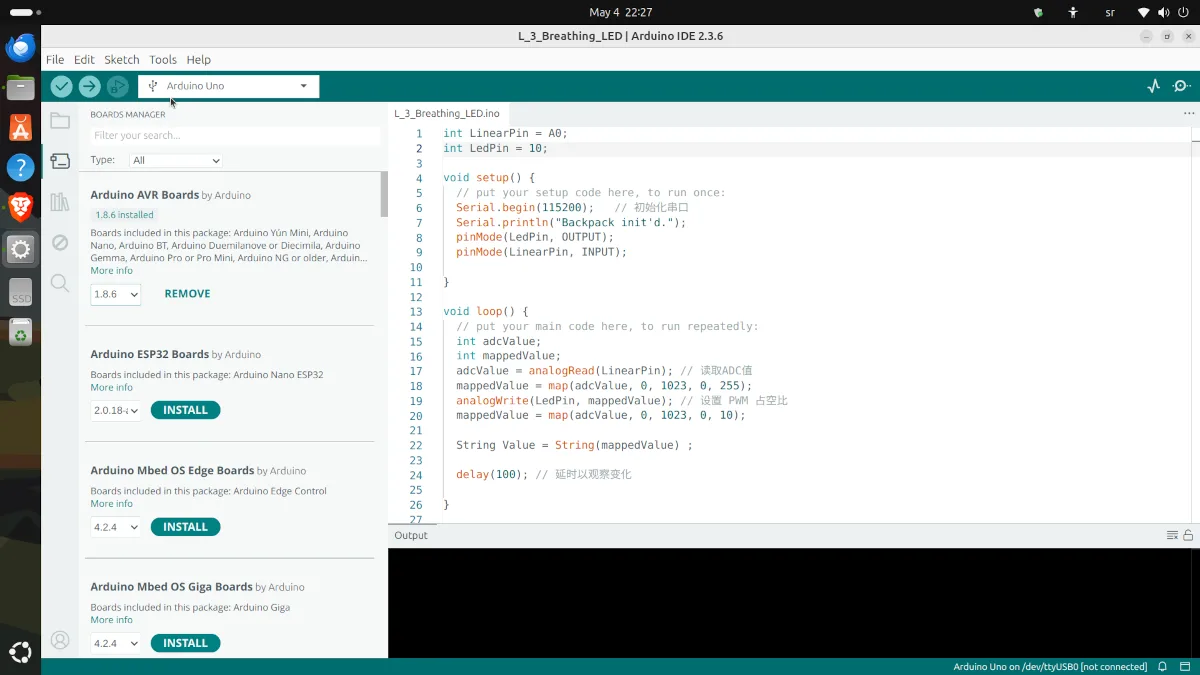Open the Arduino AVR Boards version dropdown
The height and width of the screenshot is (675, 1200).
116,294
